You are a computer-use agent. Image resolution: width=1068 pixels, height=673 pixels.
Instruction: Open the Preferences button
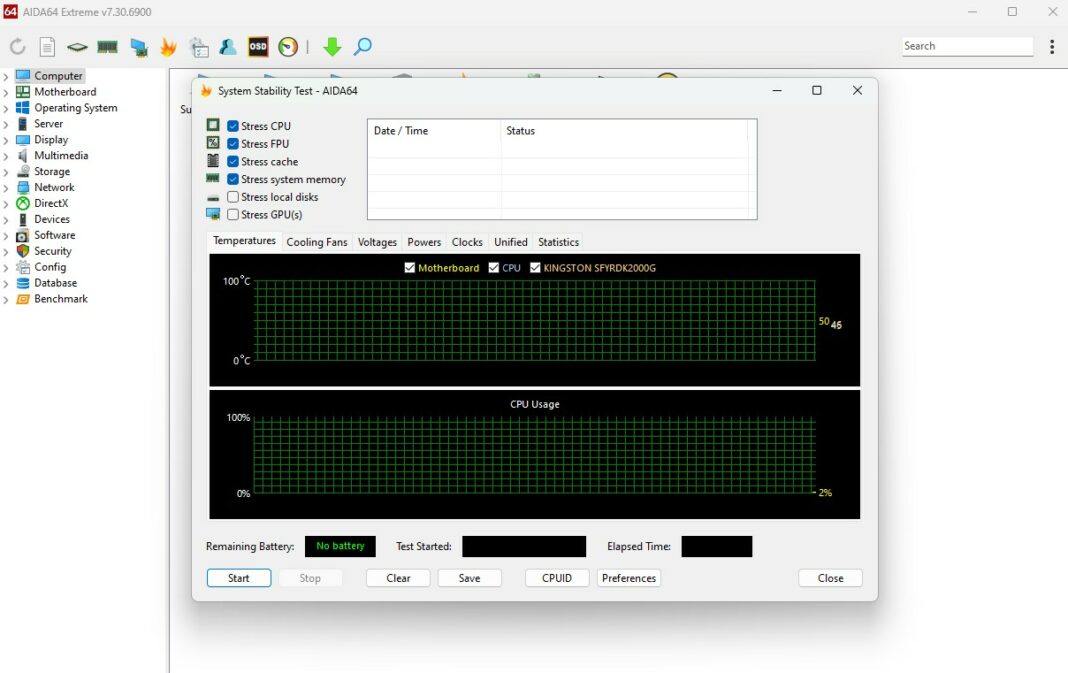628,578
